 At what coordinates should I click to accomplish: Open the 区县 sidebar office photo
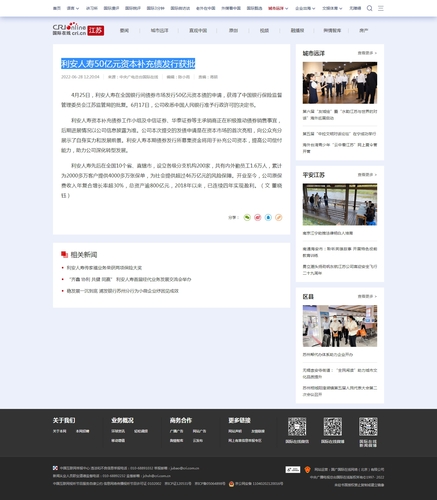(340, 326)
